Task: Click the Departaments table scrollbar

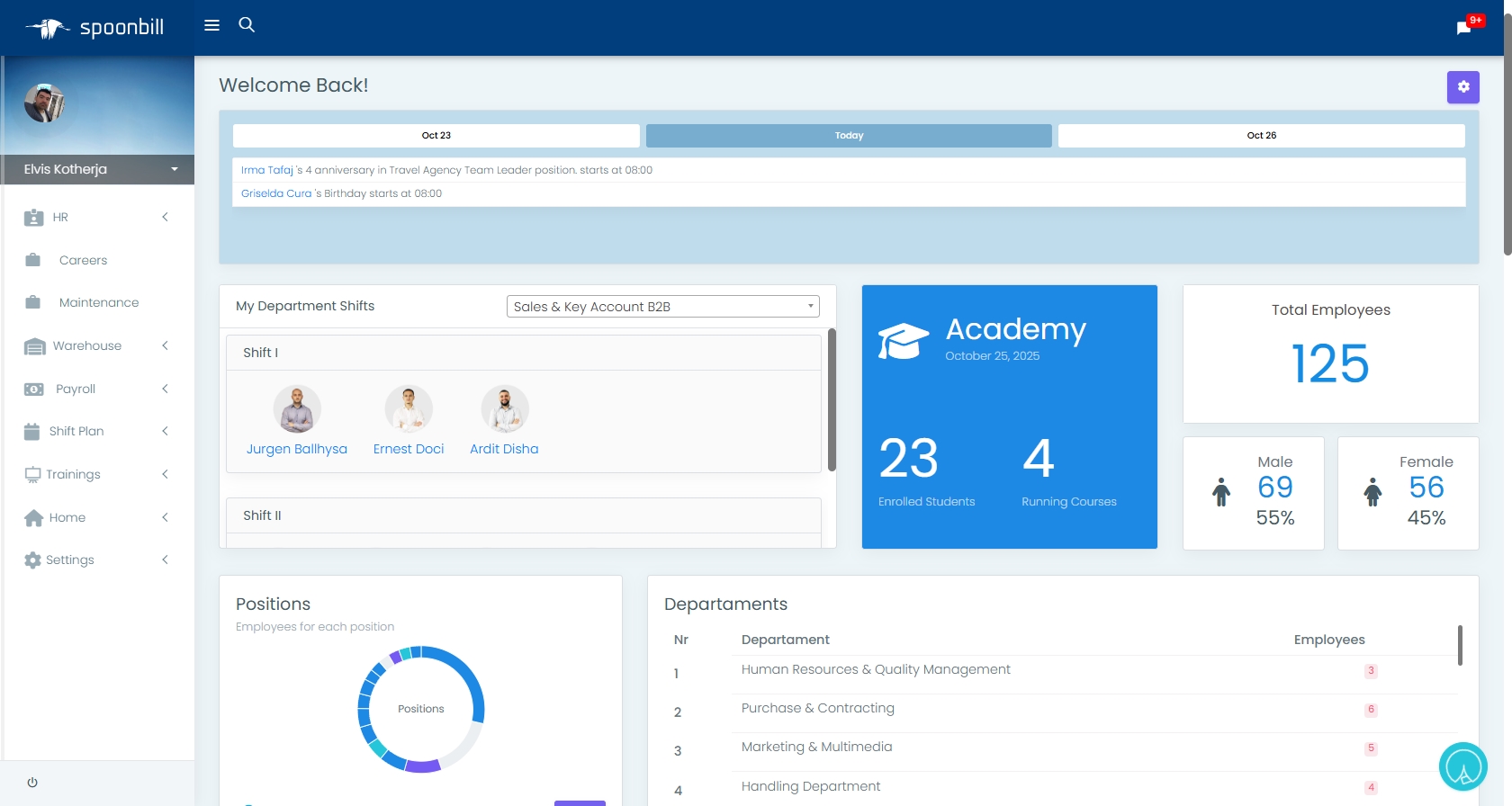Action: tap(1460, 645)
